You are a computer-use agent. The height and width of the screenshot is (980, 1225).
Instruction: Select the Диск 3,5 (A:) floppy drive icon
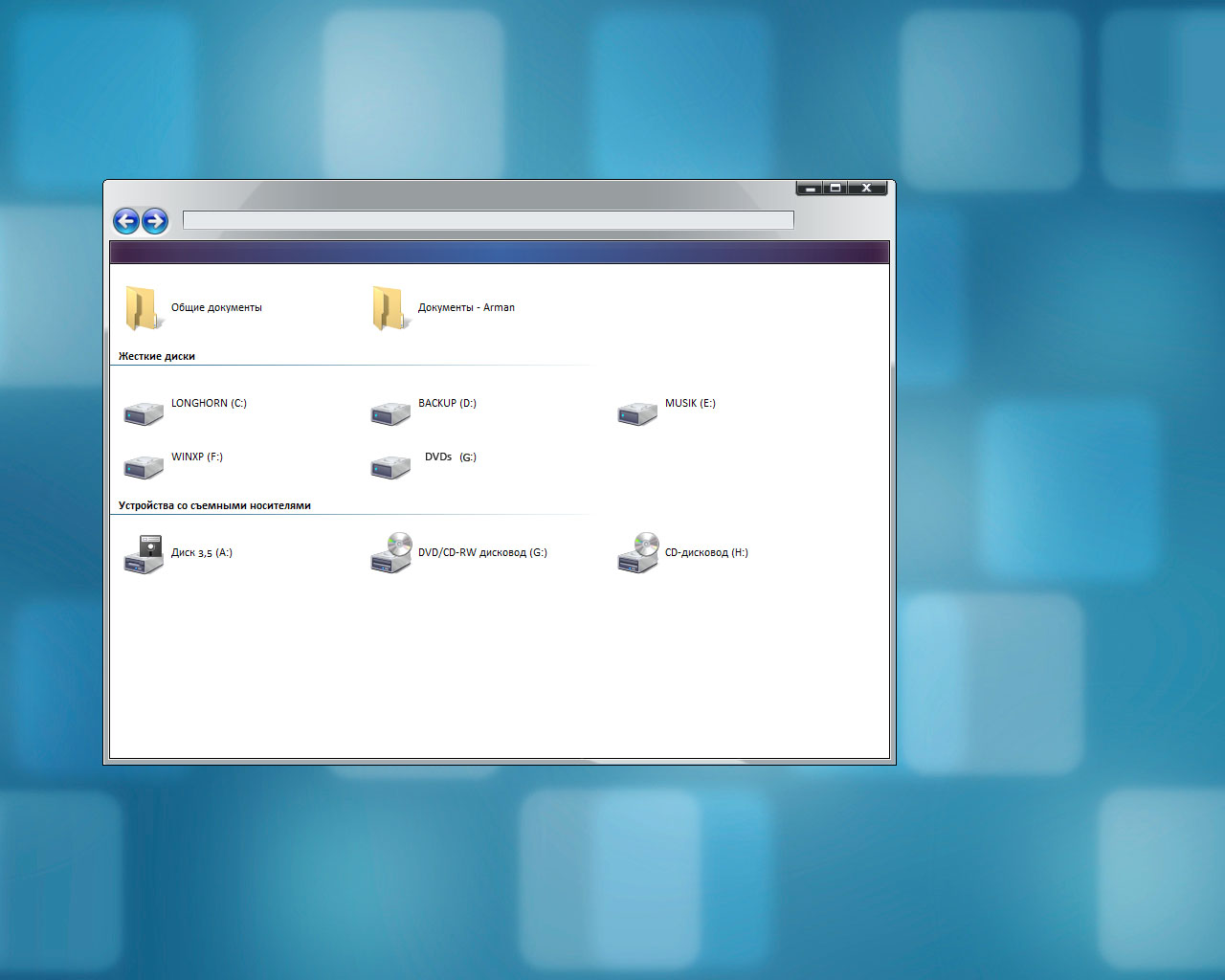[144, 554]
